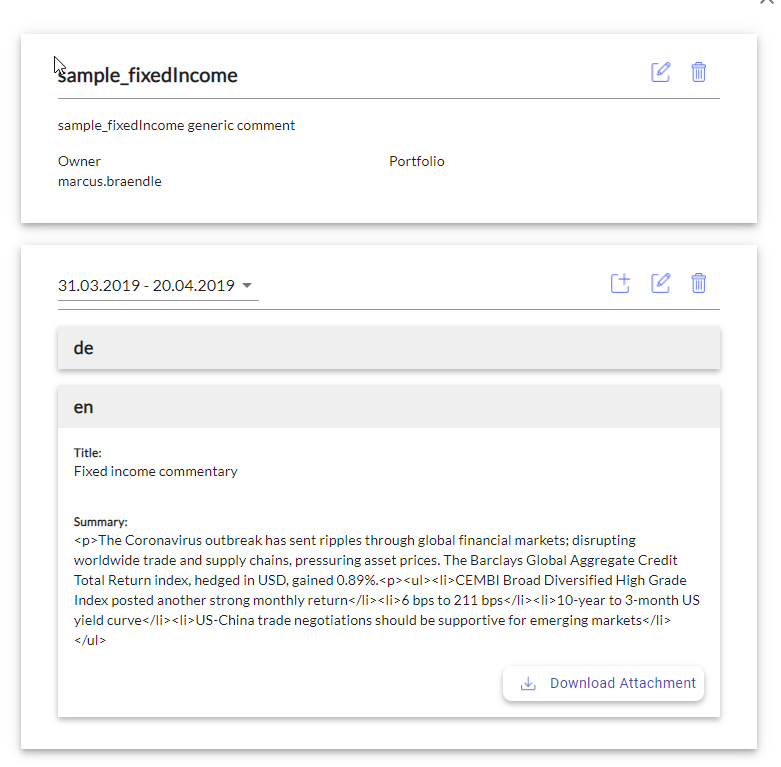Collapse the "en" language section

(x=388, y=408)
